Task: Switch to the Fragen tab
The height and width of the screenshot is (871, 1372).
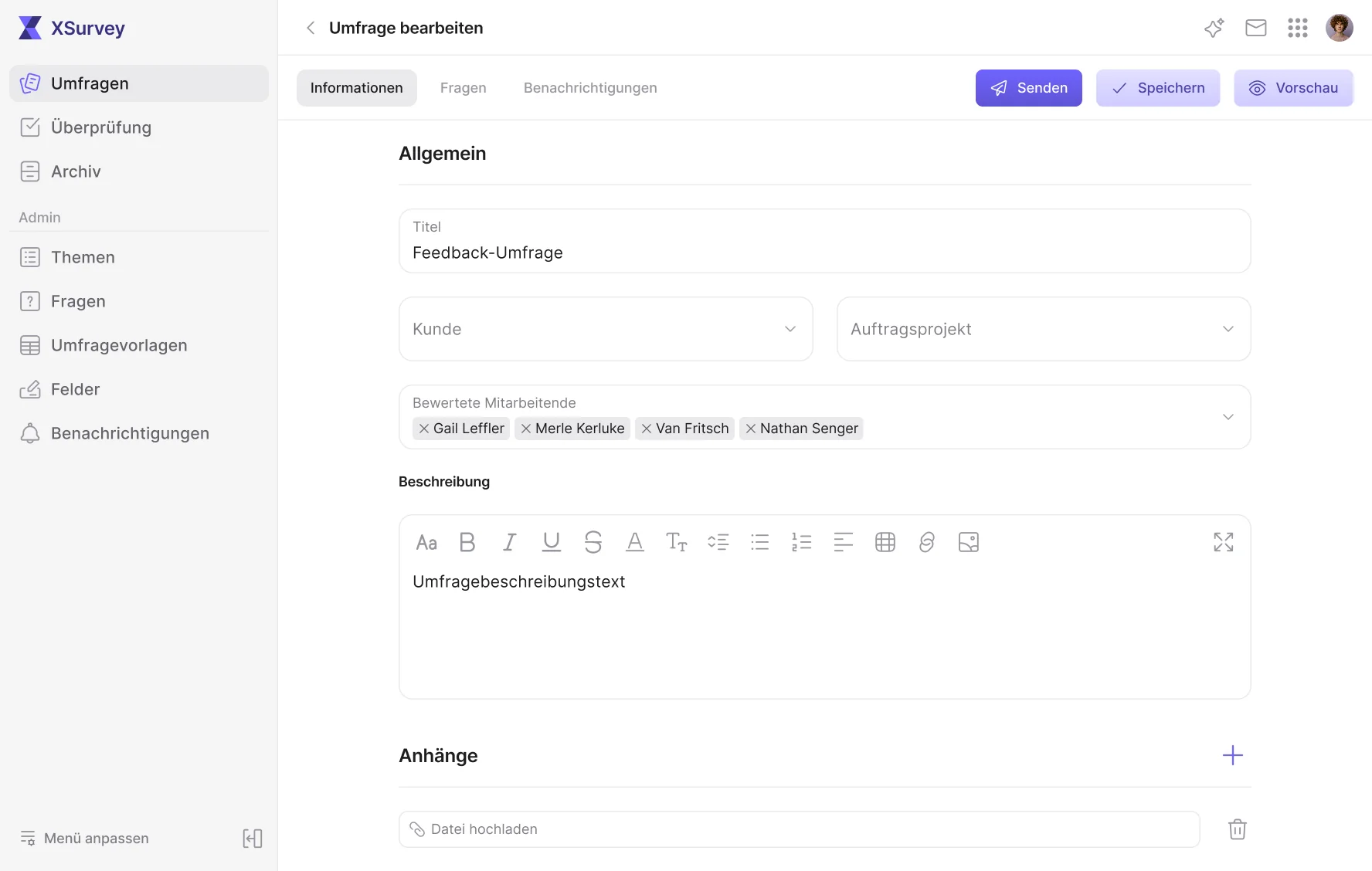Action: coord(464,88)
